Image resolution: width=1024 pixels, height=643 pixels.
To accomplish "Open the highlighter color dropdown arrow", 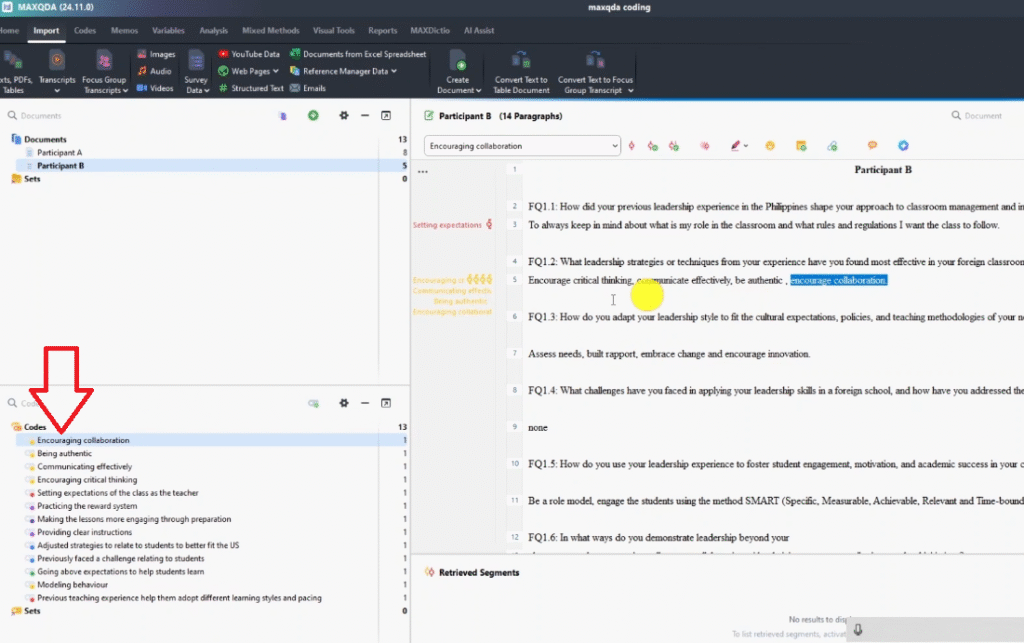I will [746, 146].
